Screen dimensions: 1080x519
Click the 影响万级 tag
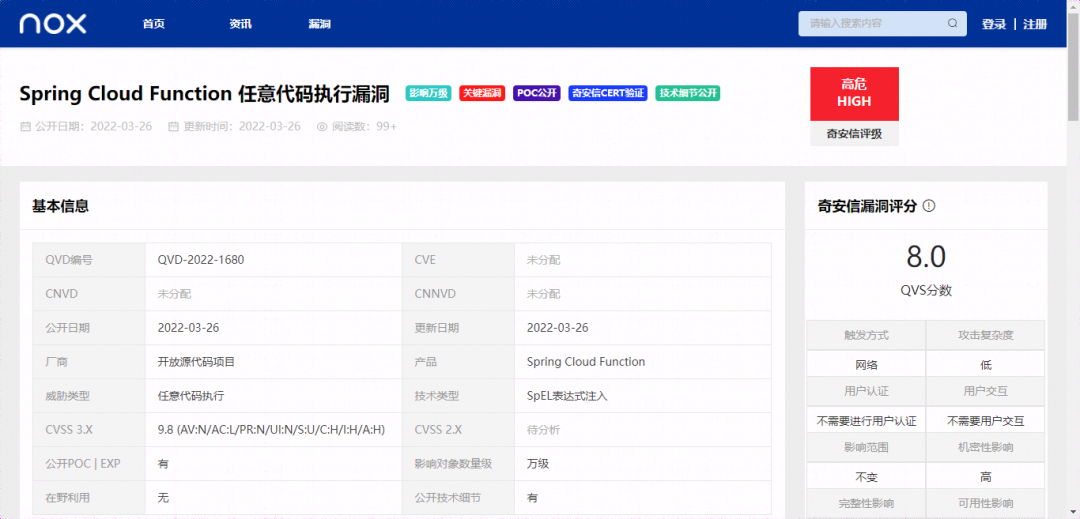428,93
